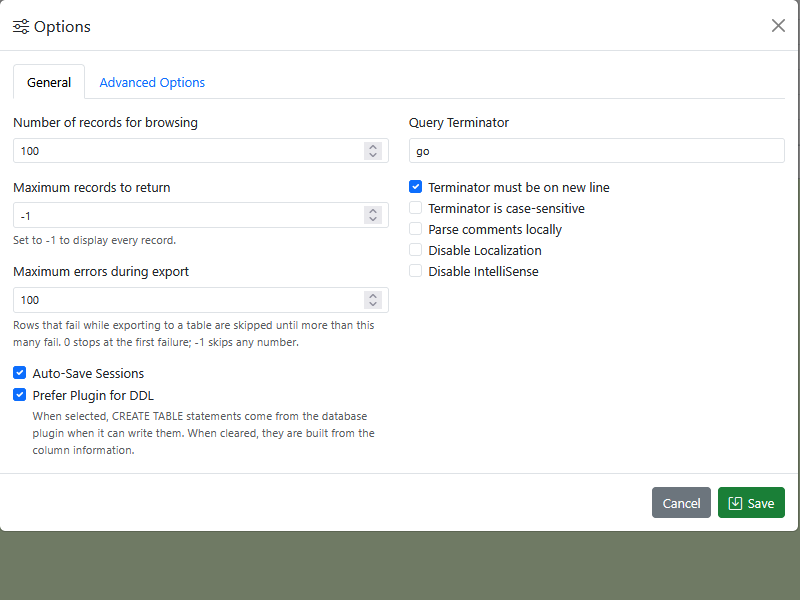Click the 'Set to -1 to display every record.' hint
The height and width of the screenshot is (600, 800).
94,240
